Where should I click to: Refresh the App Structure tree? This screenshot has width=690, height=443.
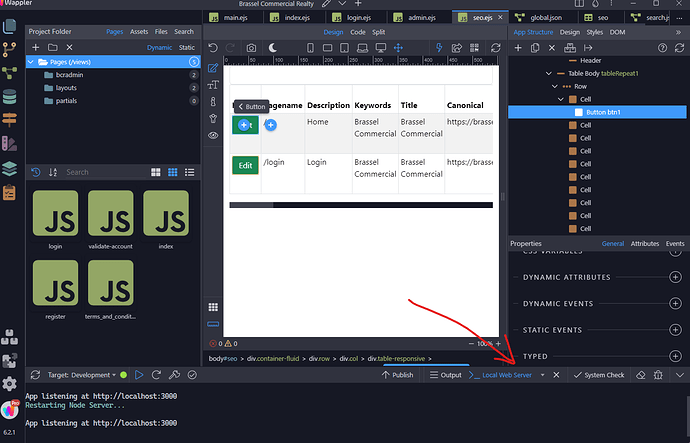pyautogui.click(x=679, y=48)
